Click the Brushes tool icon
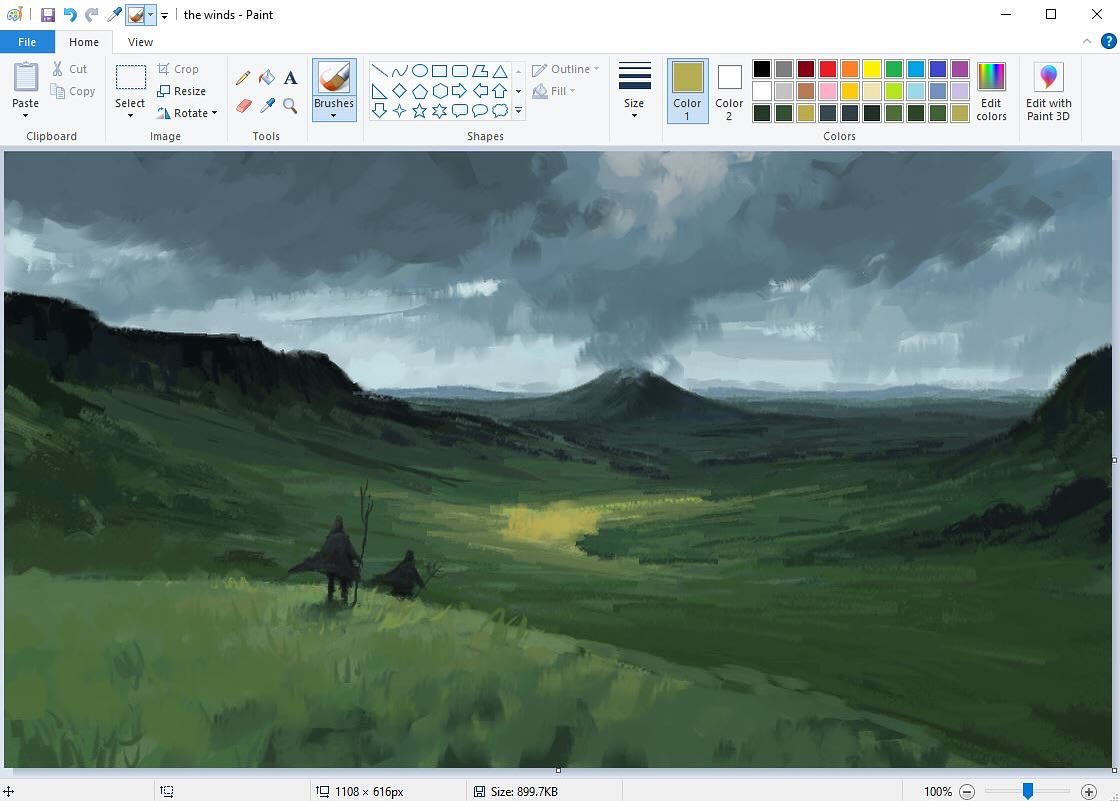Screen dimensions: 1120x801 pos(334,77)
